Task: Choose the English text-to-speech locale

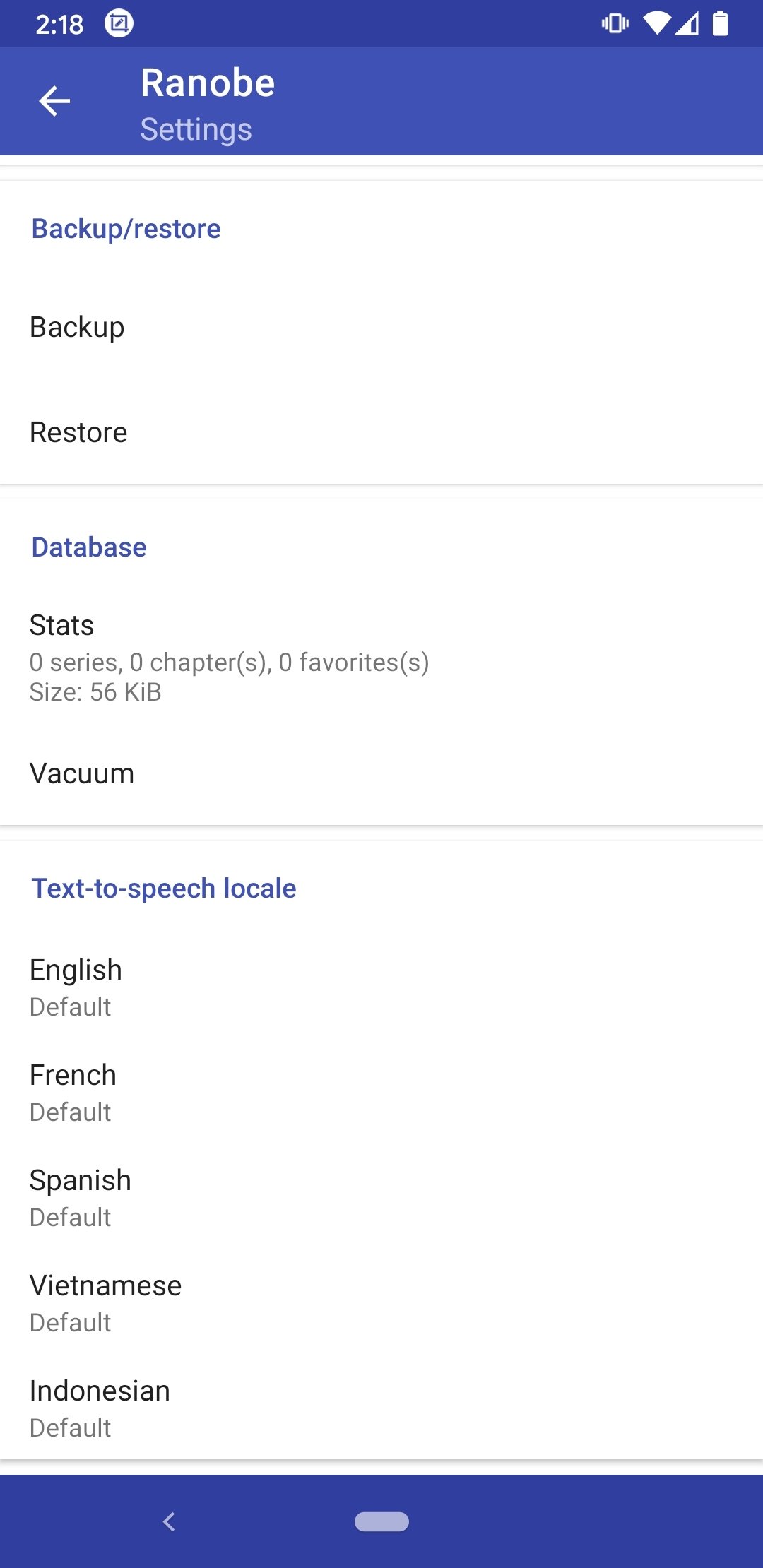Action: coord(381,987)
